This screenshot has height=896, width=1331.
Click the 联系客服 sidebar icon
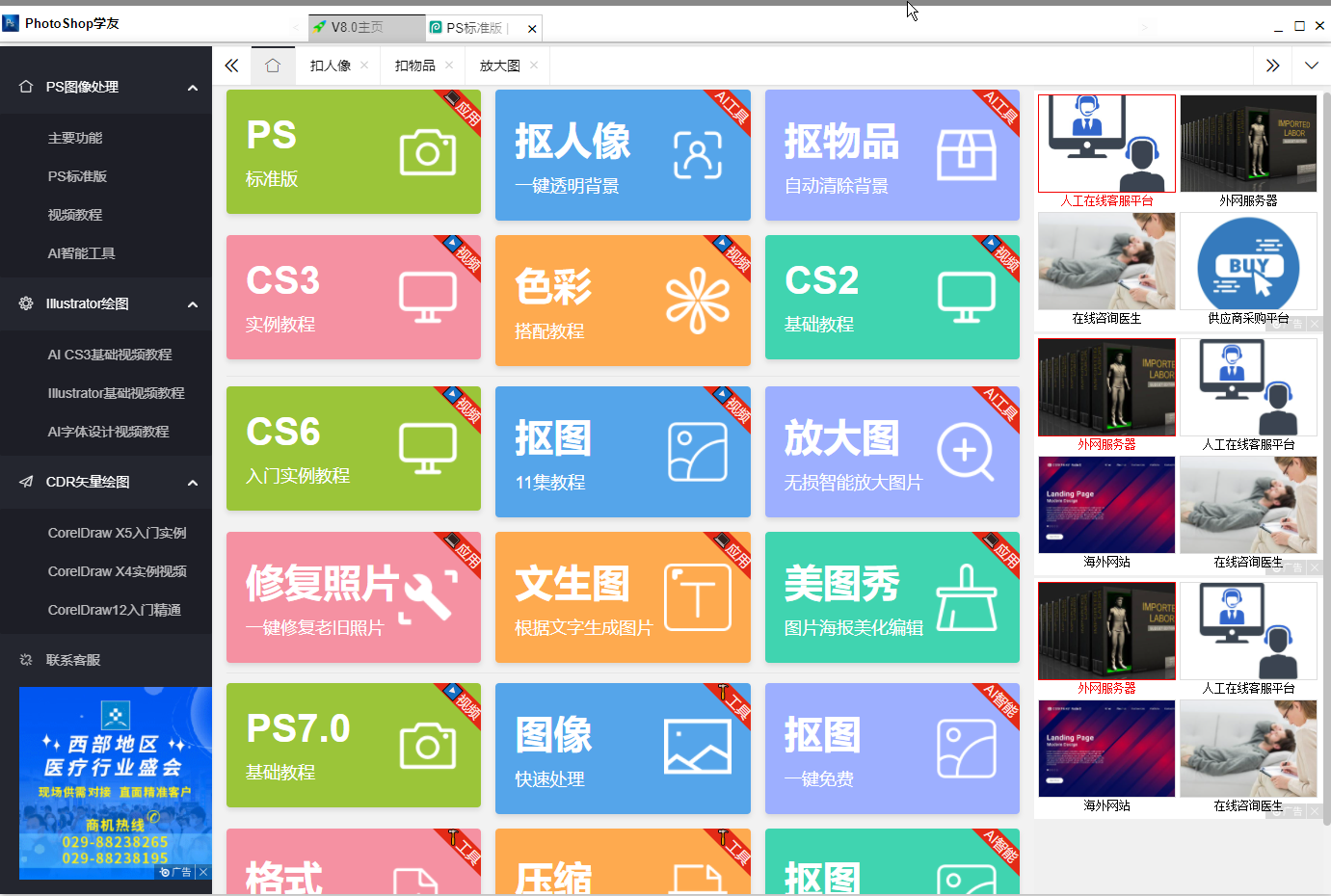click(x=26, y=660)
